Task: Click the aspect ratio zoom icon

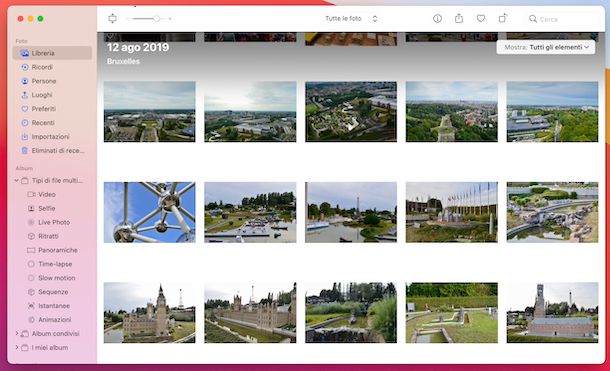Action: tap(112, 18)
